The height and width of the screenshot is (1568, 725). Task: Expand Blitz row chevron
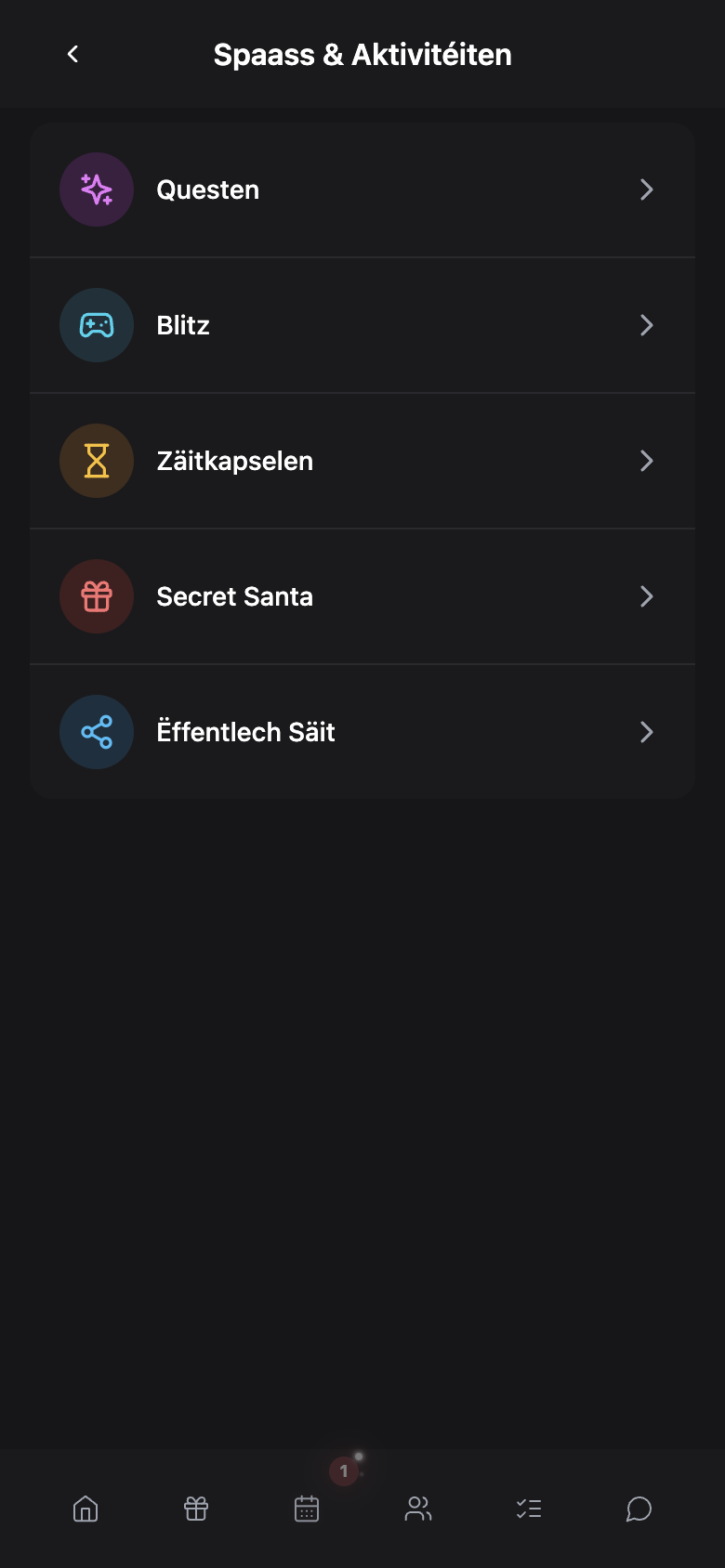(647, 325)
